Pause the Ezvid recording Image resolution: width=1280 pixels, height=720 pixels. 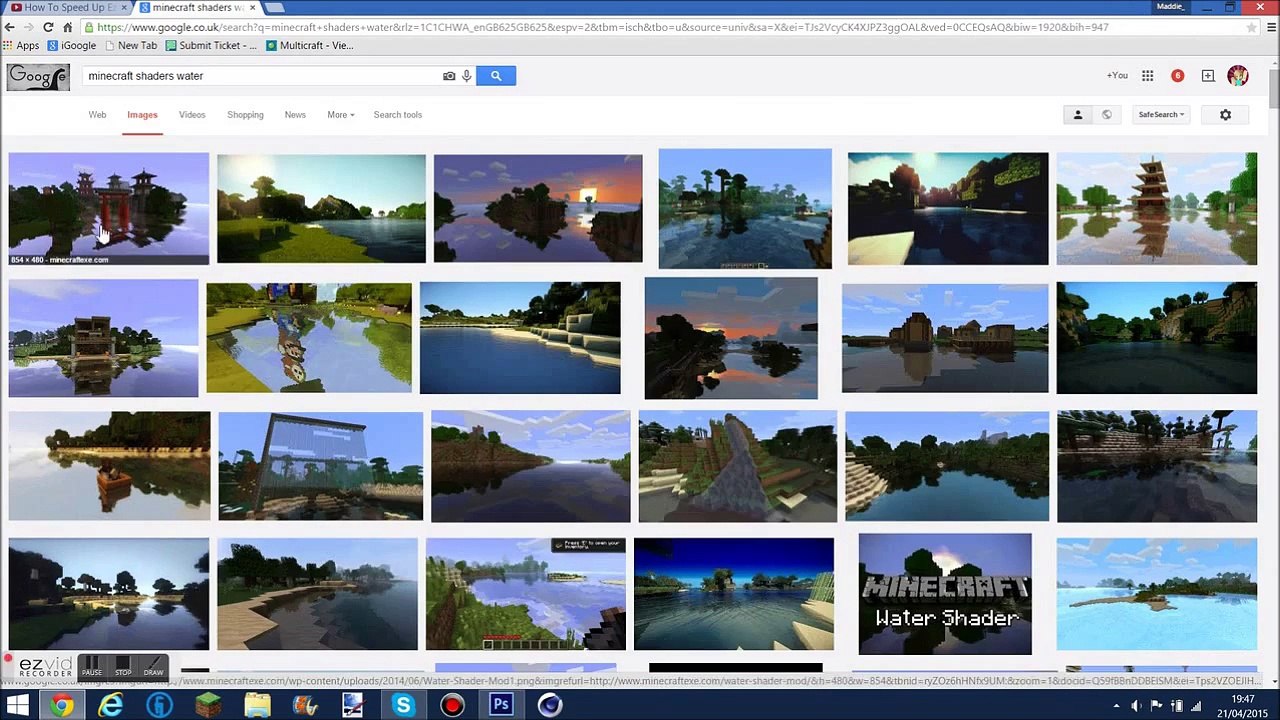(x=92, y=666)
